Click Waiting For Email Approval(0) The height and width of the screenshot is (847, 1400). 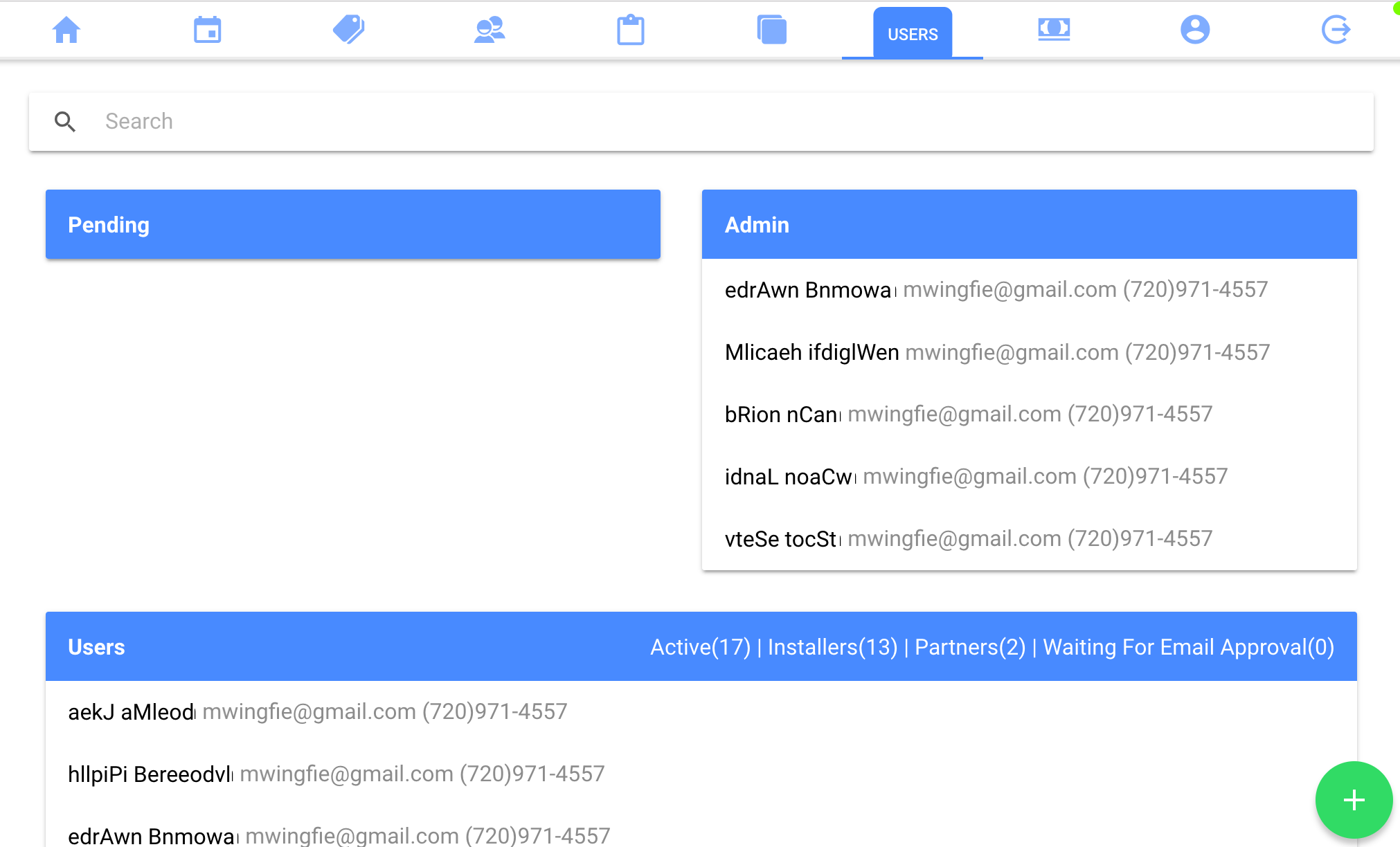click(x=1188, y=647)
